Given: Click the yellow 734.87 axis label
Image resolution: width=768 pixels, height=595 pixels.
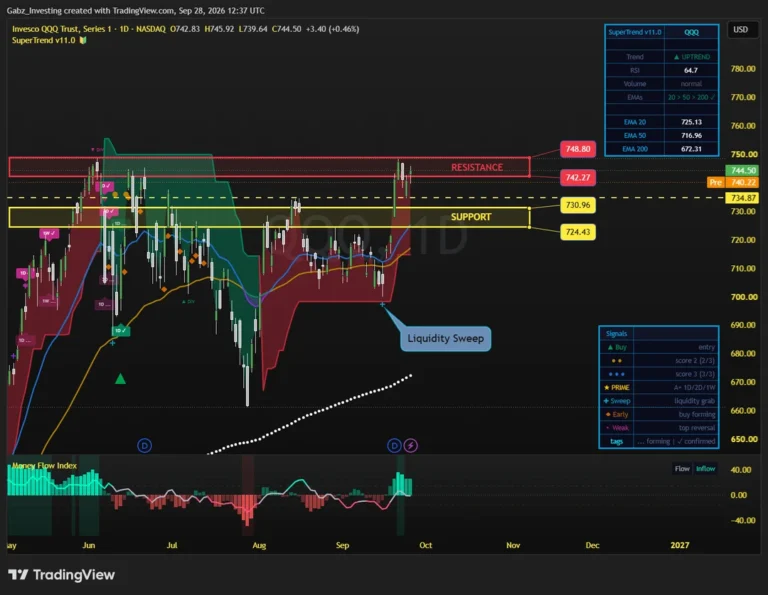Looking at the screenshot, I should pyautogui.click(x=743, y=198).
